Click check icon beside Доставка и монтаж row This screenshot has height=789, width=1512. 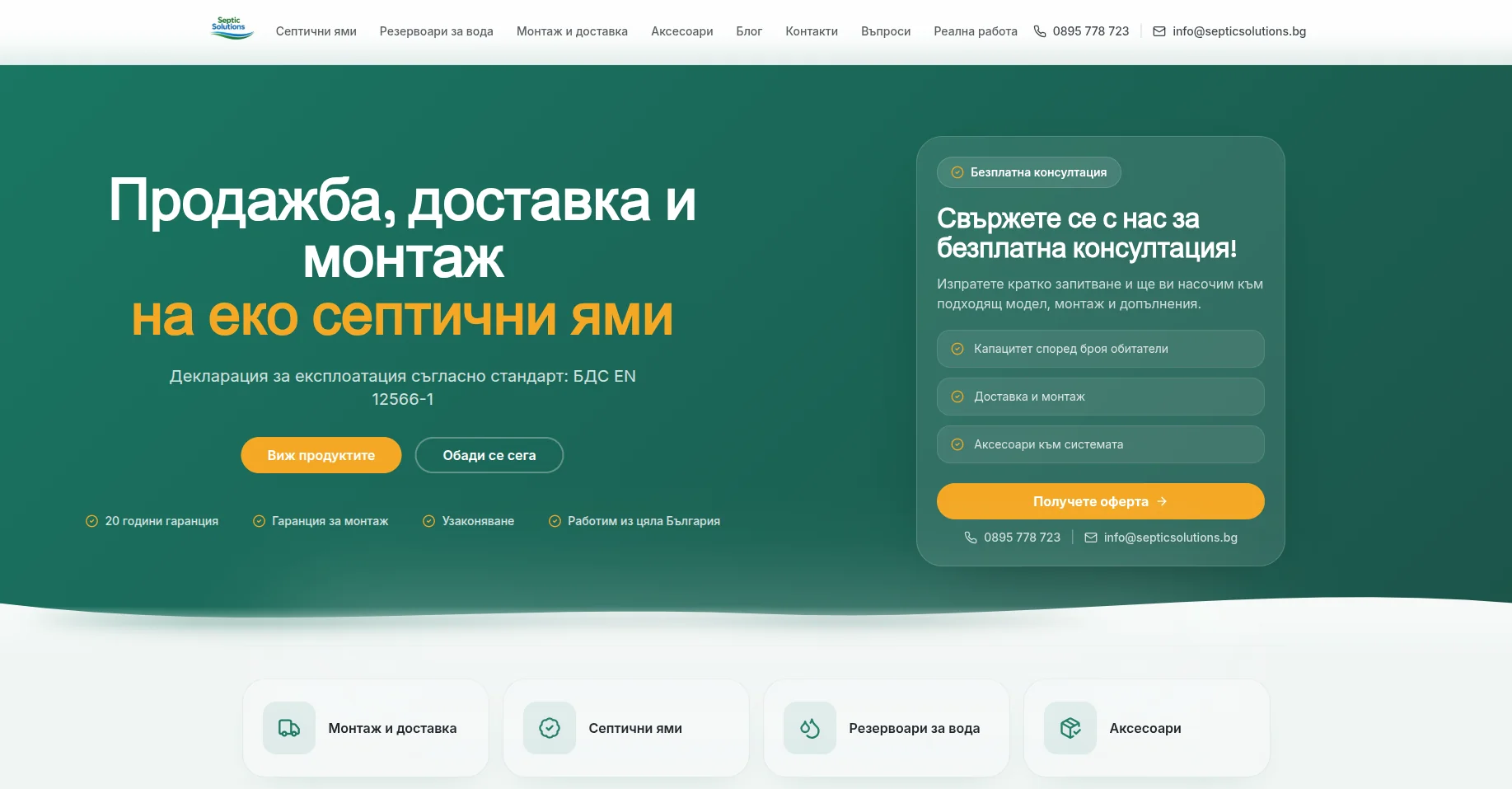957,397
